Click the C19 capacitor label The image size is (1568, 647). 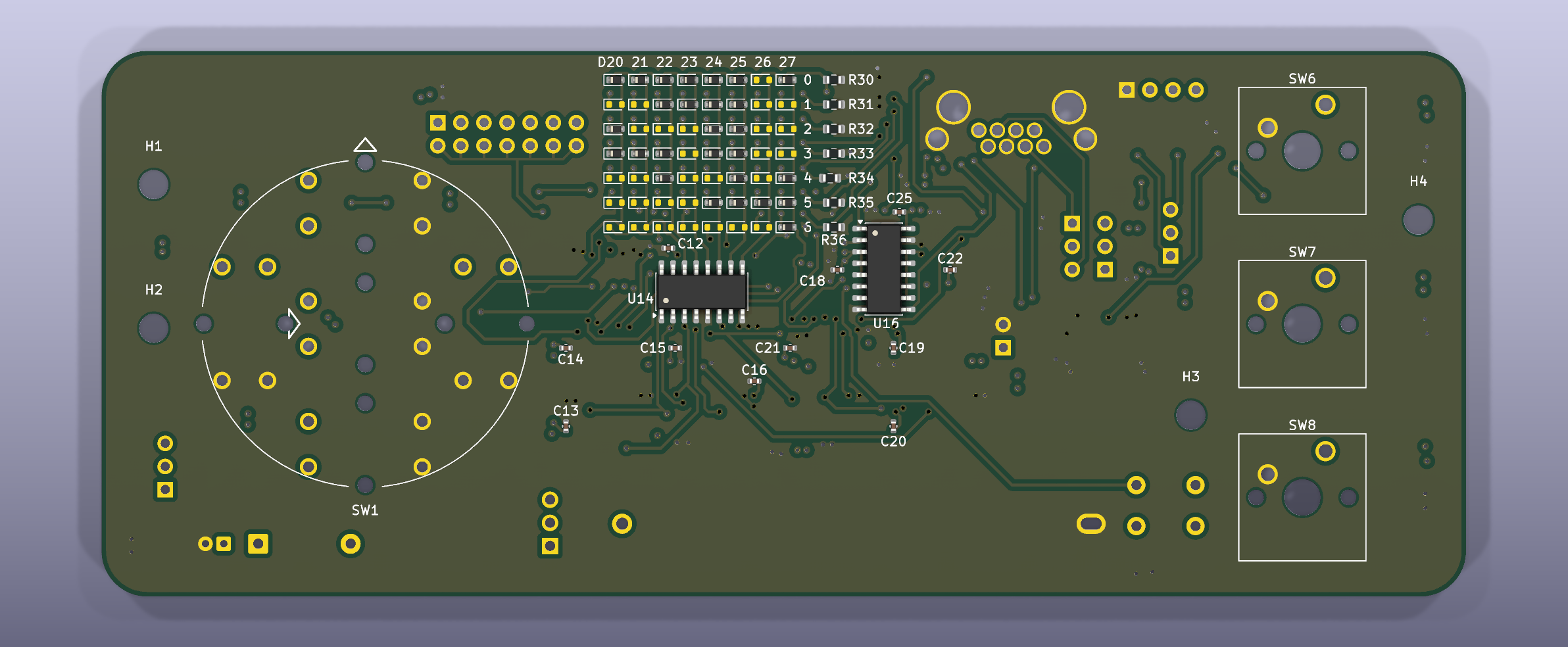coord(912,348)
